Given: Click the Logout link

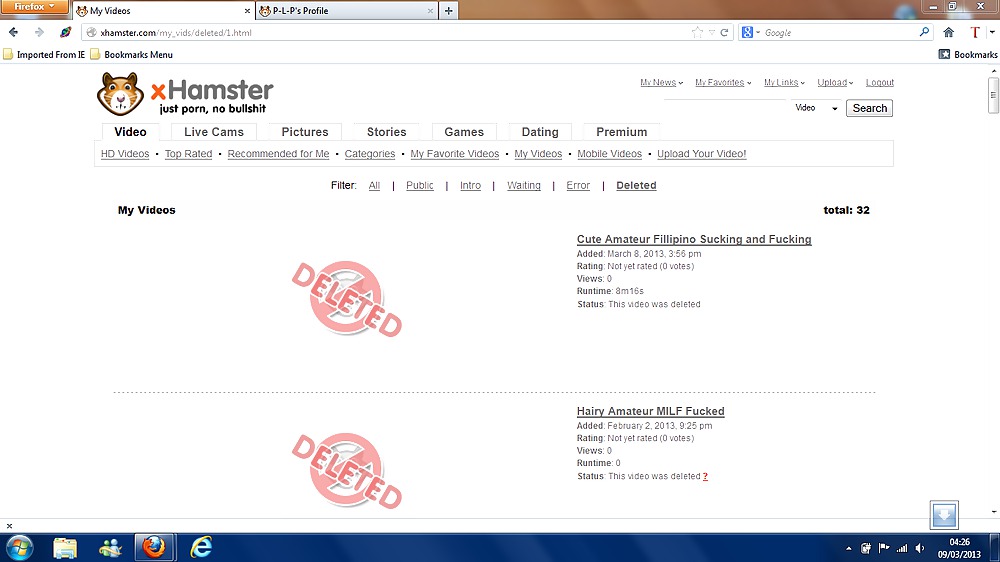Looking at the screenshot, I should [x=880, y=83].
